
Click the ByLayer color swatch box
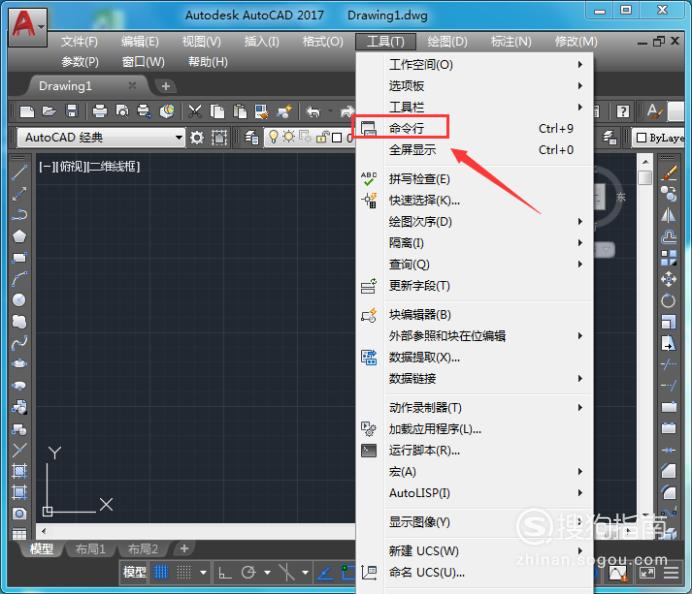(642, 138)
